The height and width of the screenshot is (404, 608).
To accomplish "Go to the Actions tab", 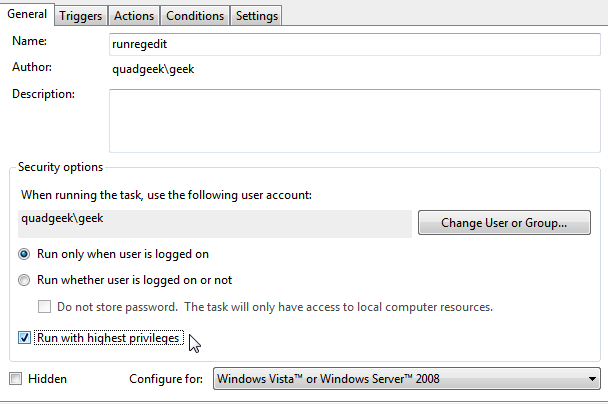I will coord(133,16).
